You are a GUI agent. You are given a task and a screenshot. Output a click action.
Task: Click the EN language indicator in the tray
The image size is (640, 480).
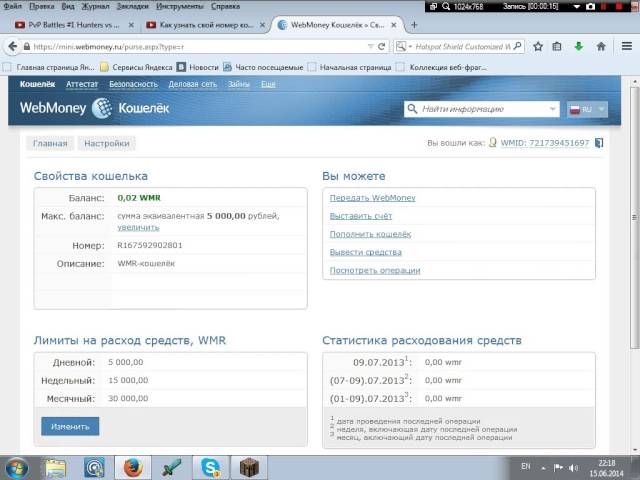click(x=526, y=466)
